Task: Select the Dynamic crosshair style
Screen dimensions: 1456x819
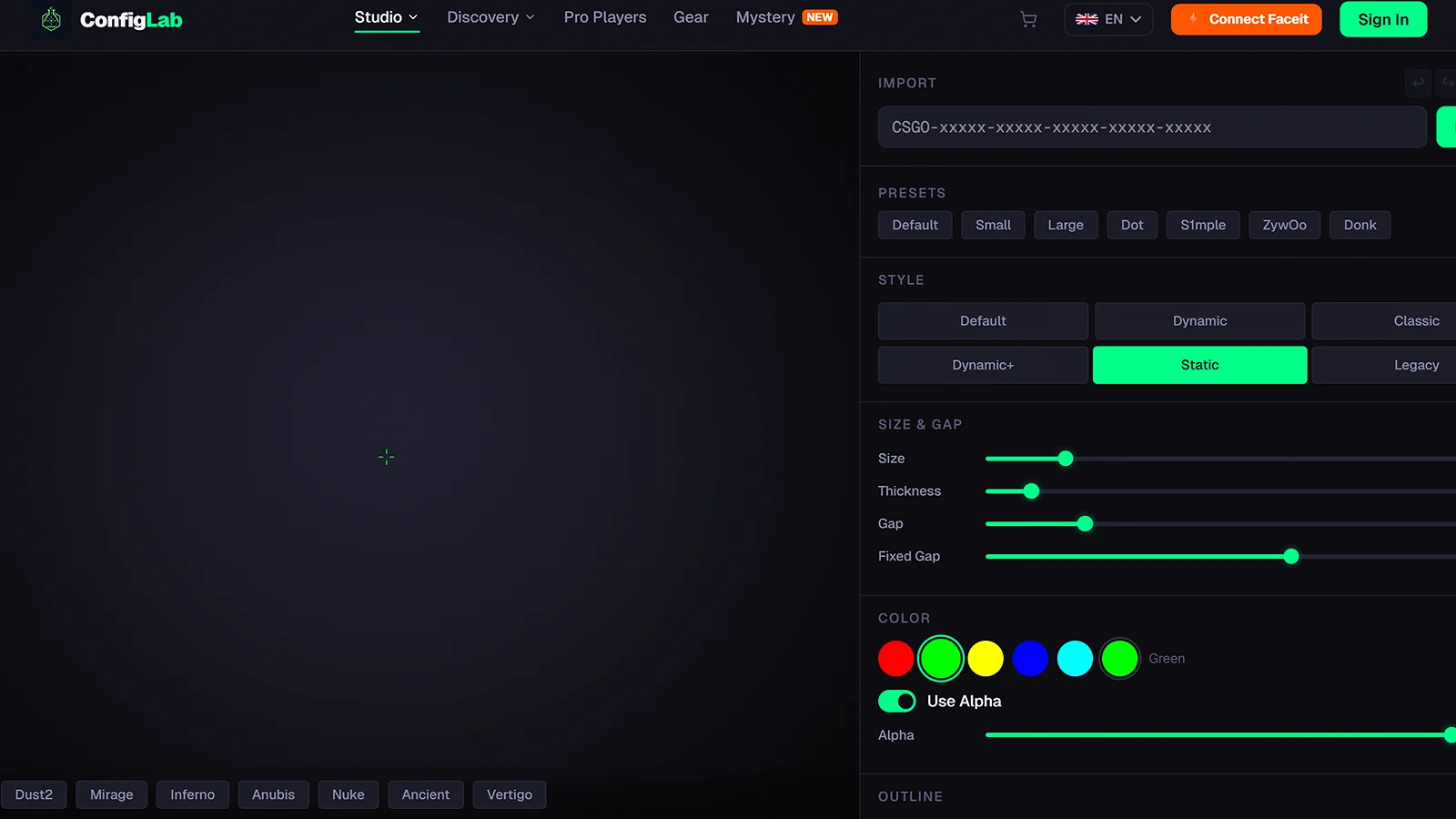Action: 1199,321
